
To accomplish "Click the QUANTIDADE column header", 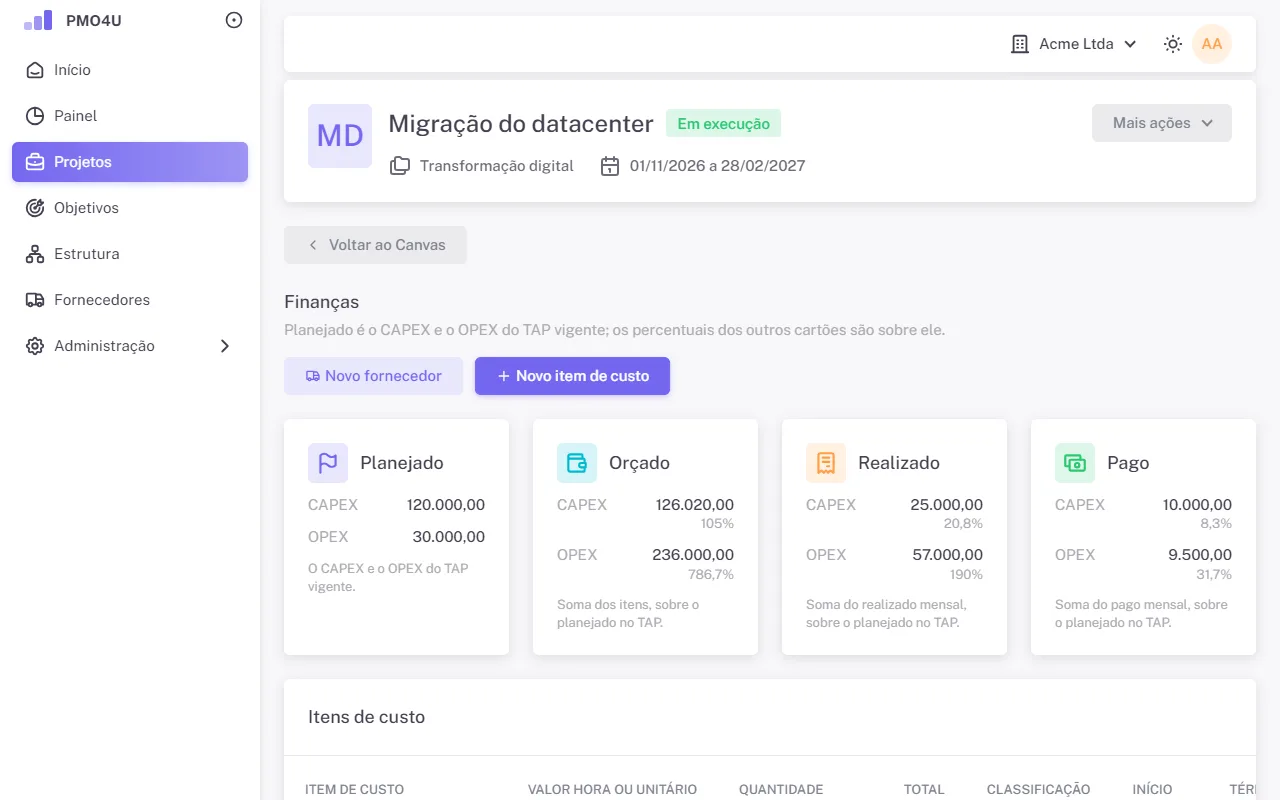I will (x=781, y=790).
